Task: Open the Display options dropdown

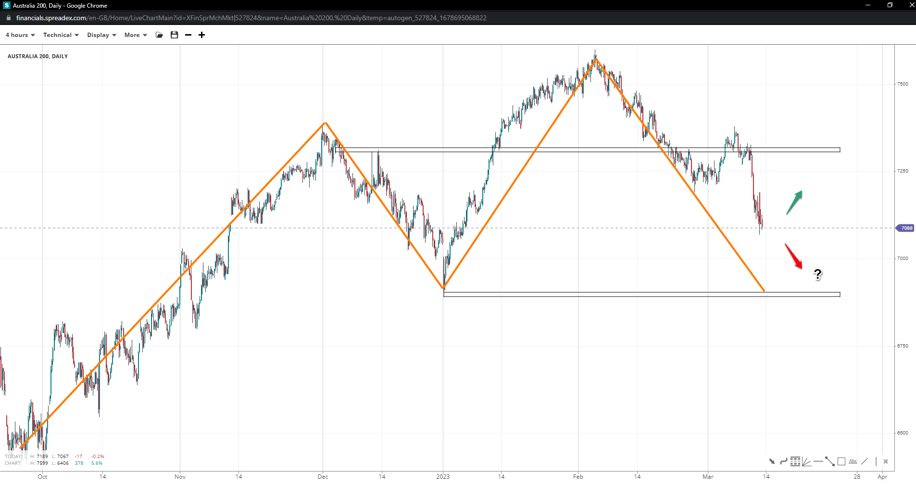Action: coord(101,35)
